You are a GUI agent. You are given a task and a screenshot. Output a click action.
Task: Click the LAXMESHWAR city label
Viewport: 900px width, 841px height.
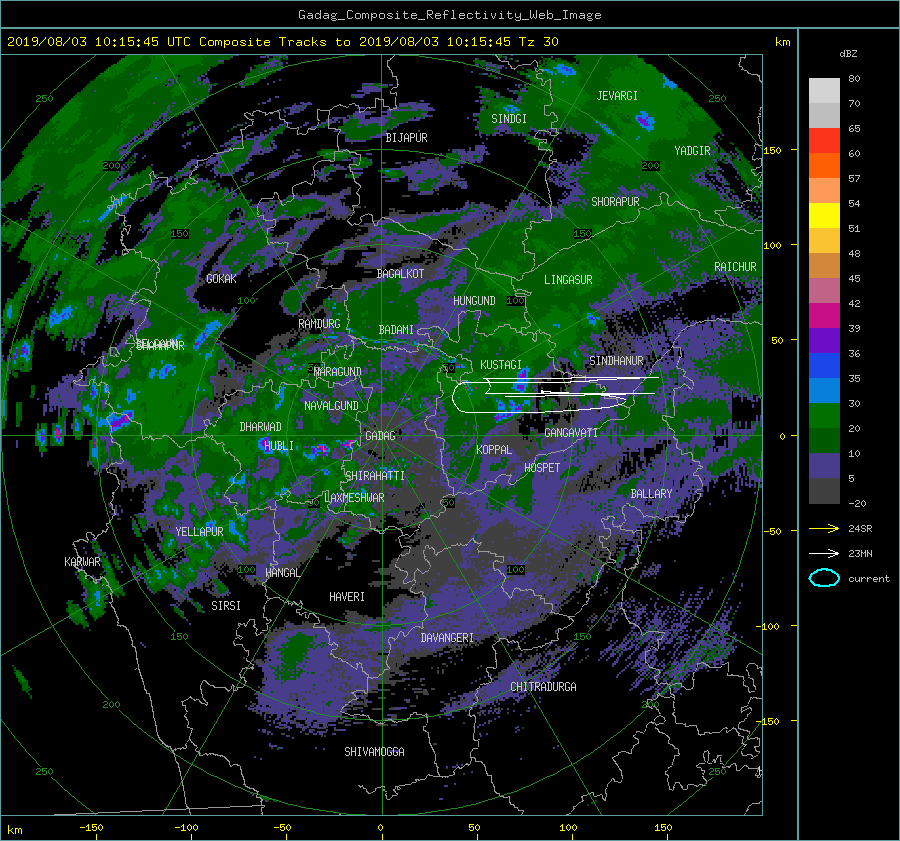pyautogui.click(x=354, y=498)
